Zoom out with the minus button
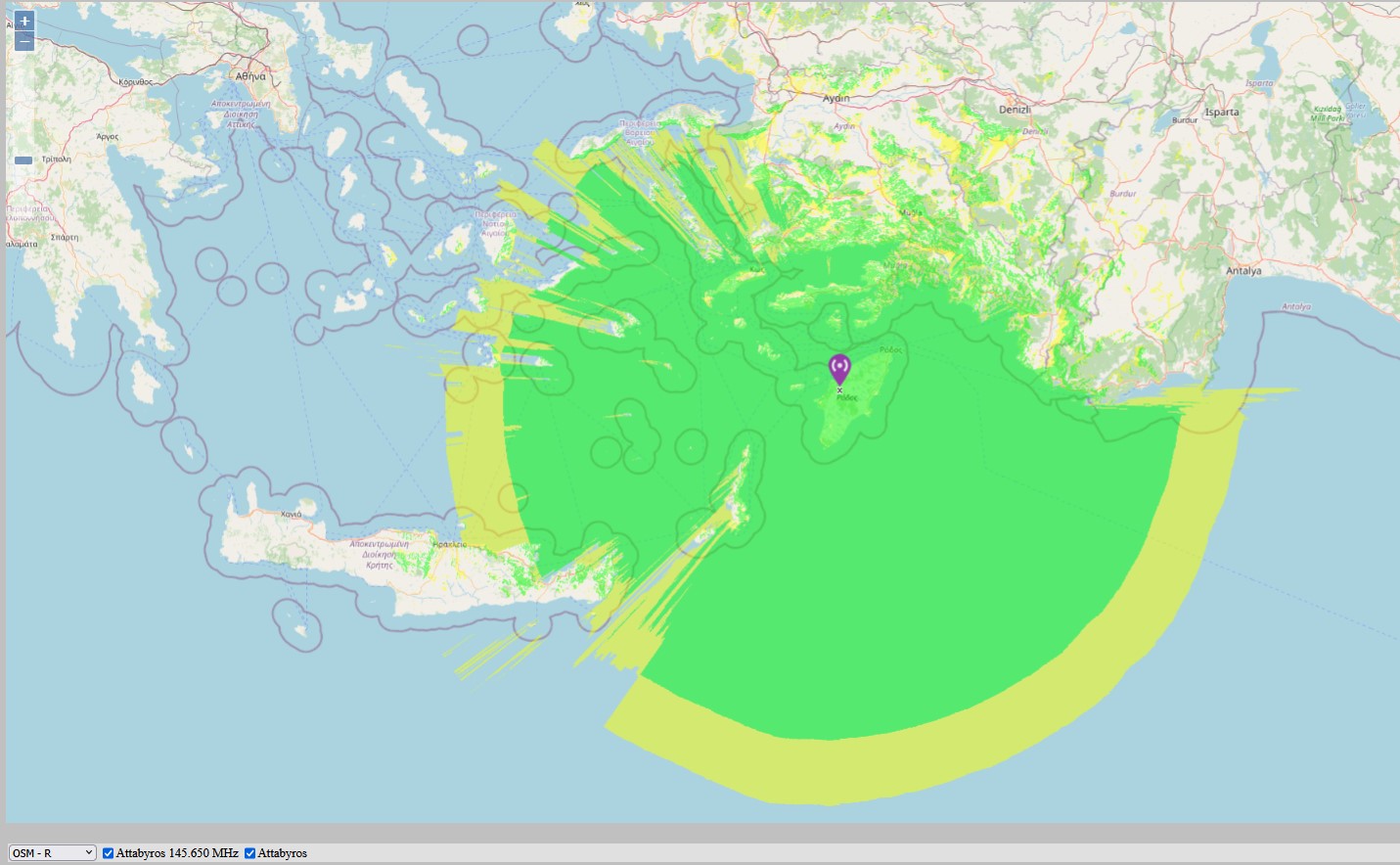The height and width of the screenshot is (865, 1400). coord(24,41)
